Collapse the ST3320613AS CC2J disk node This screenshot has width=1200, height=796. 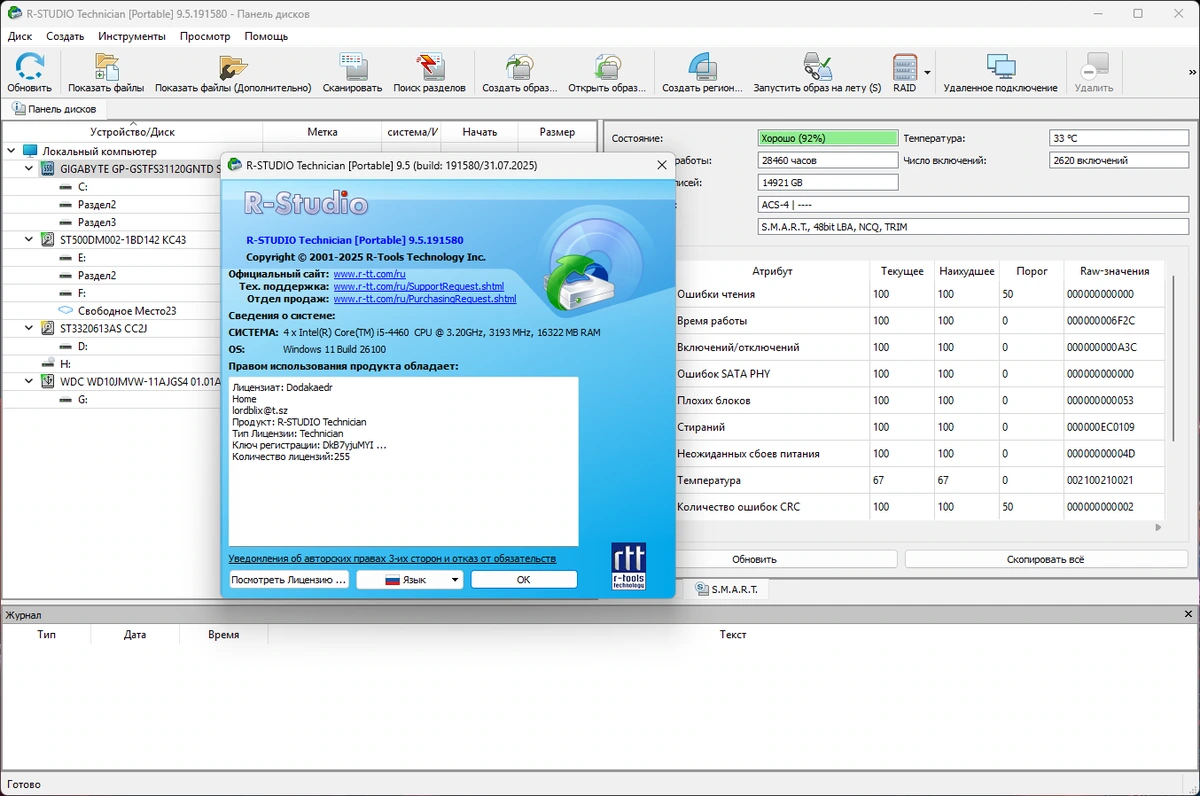pyautogui.click(x=29, y=328)
